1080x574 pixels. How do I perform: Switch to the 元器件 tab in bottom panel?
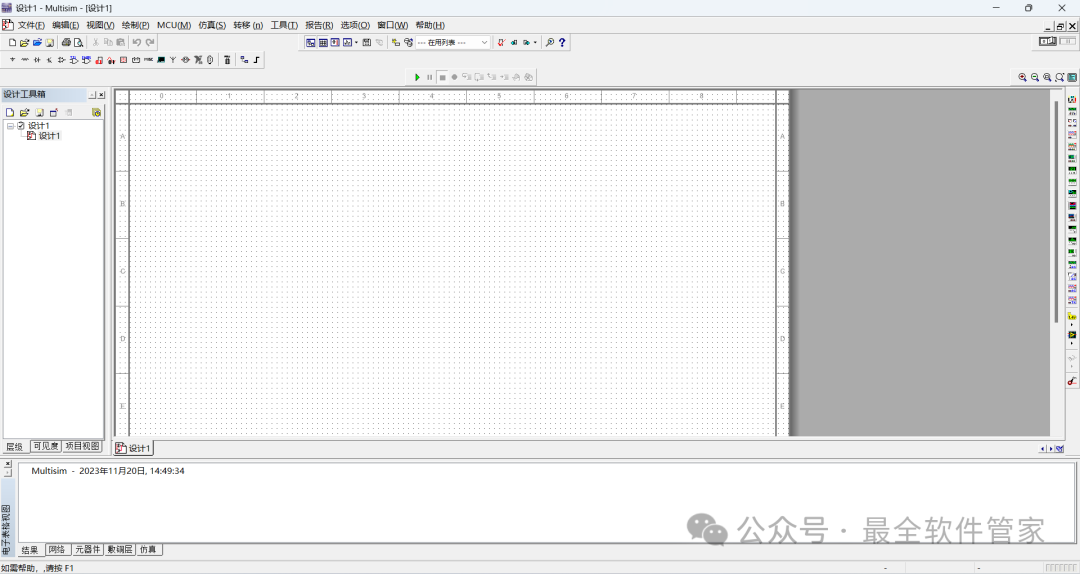[88, 550]
